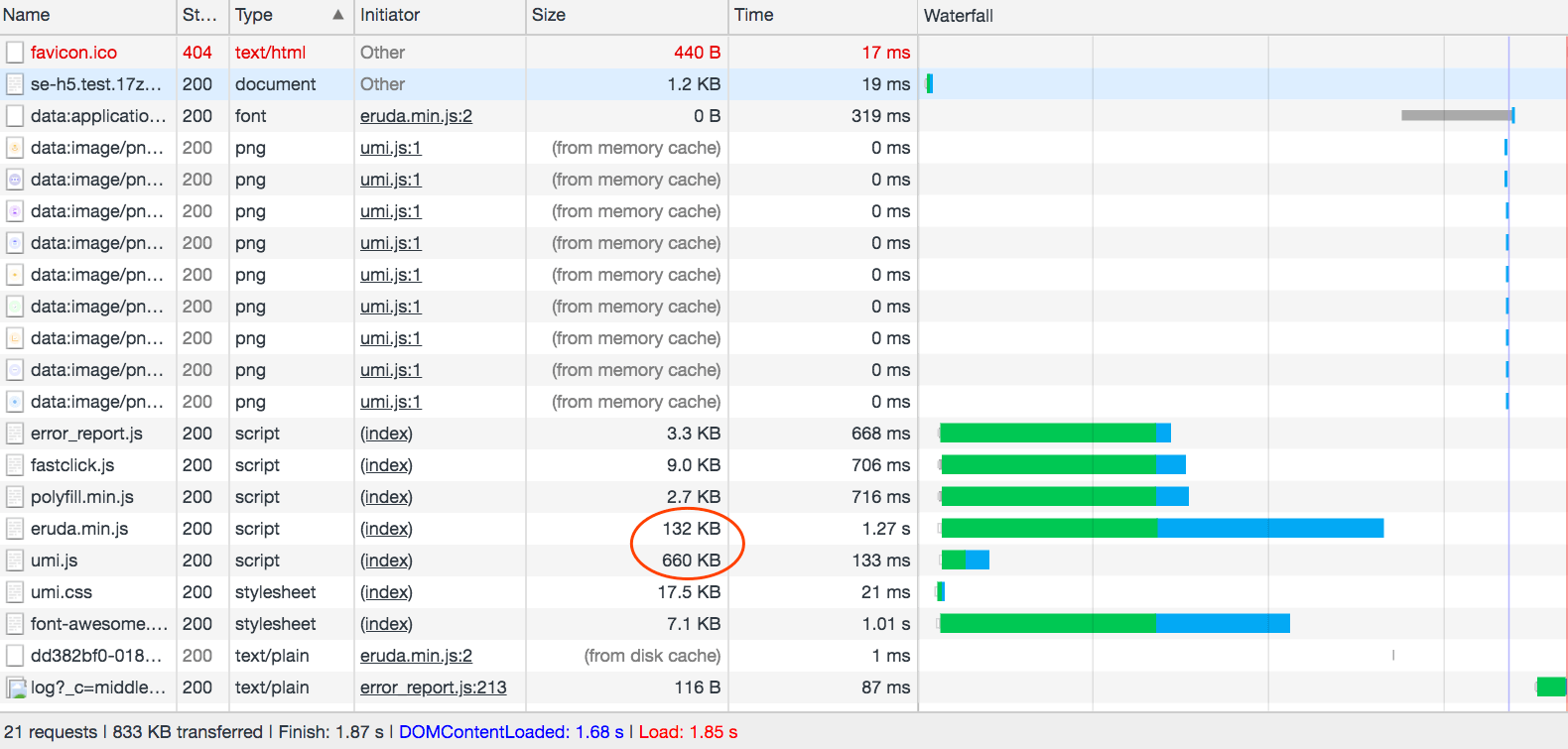The height and width of the screenshot is (749, 1568).
Task: Open the (index) initiator link for font-awesome row
Action: coord(386,624)
